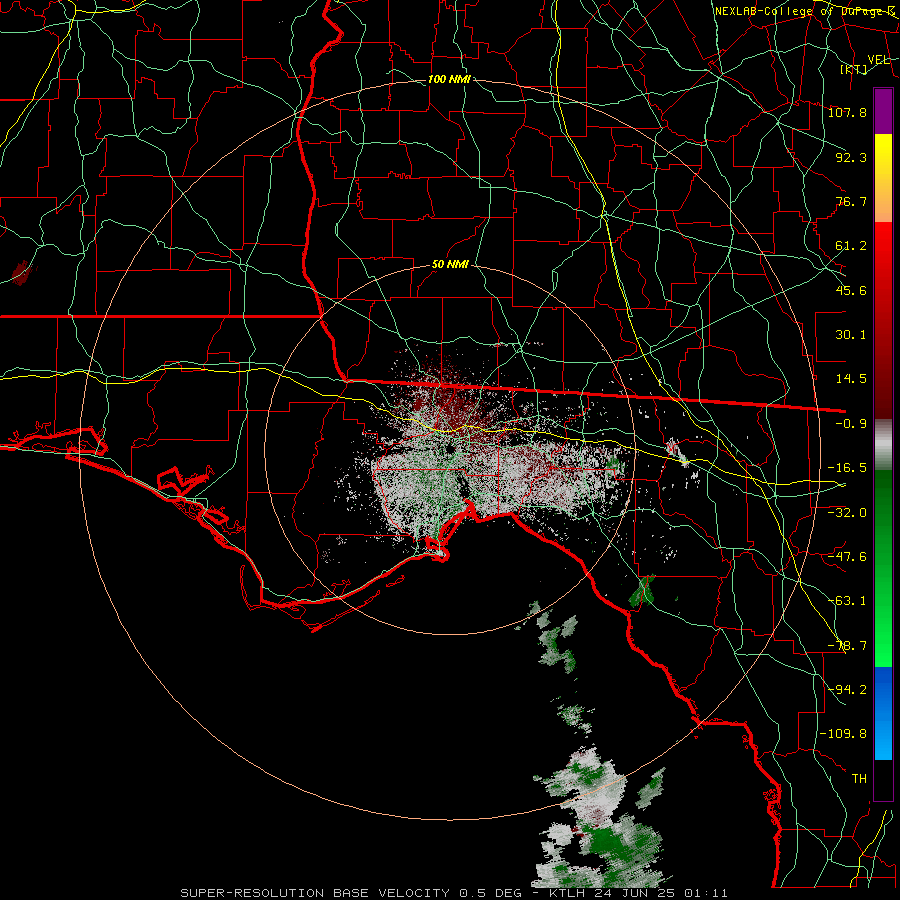Pick the purple segment of the velocity color bar
This screenshot has height=900, width=900.
[883, 111]
